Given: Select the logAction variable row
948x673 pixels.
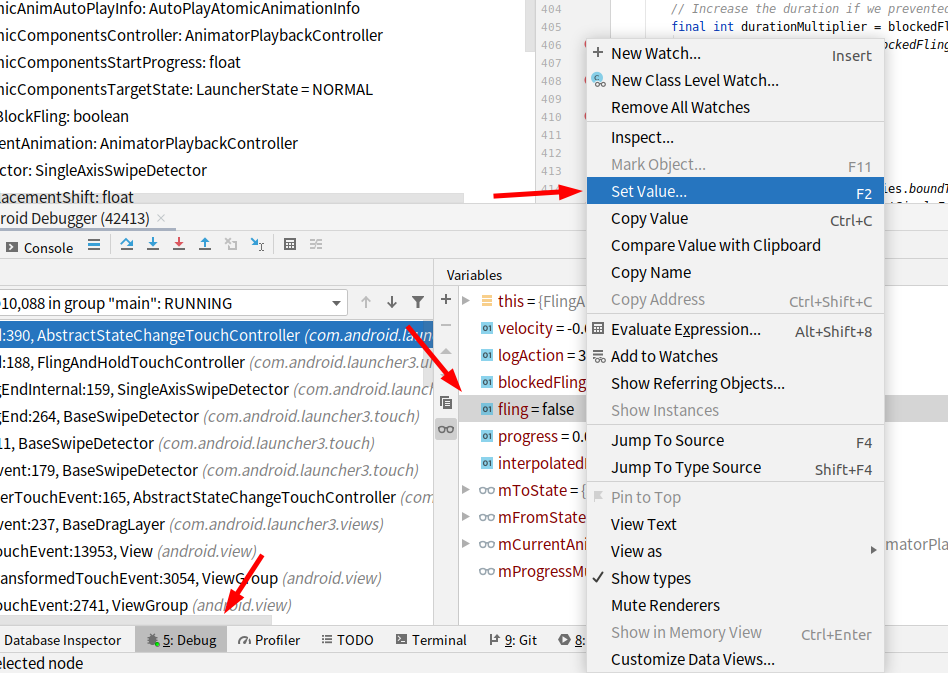Looking at the screenshot, I should pos(523,356).
